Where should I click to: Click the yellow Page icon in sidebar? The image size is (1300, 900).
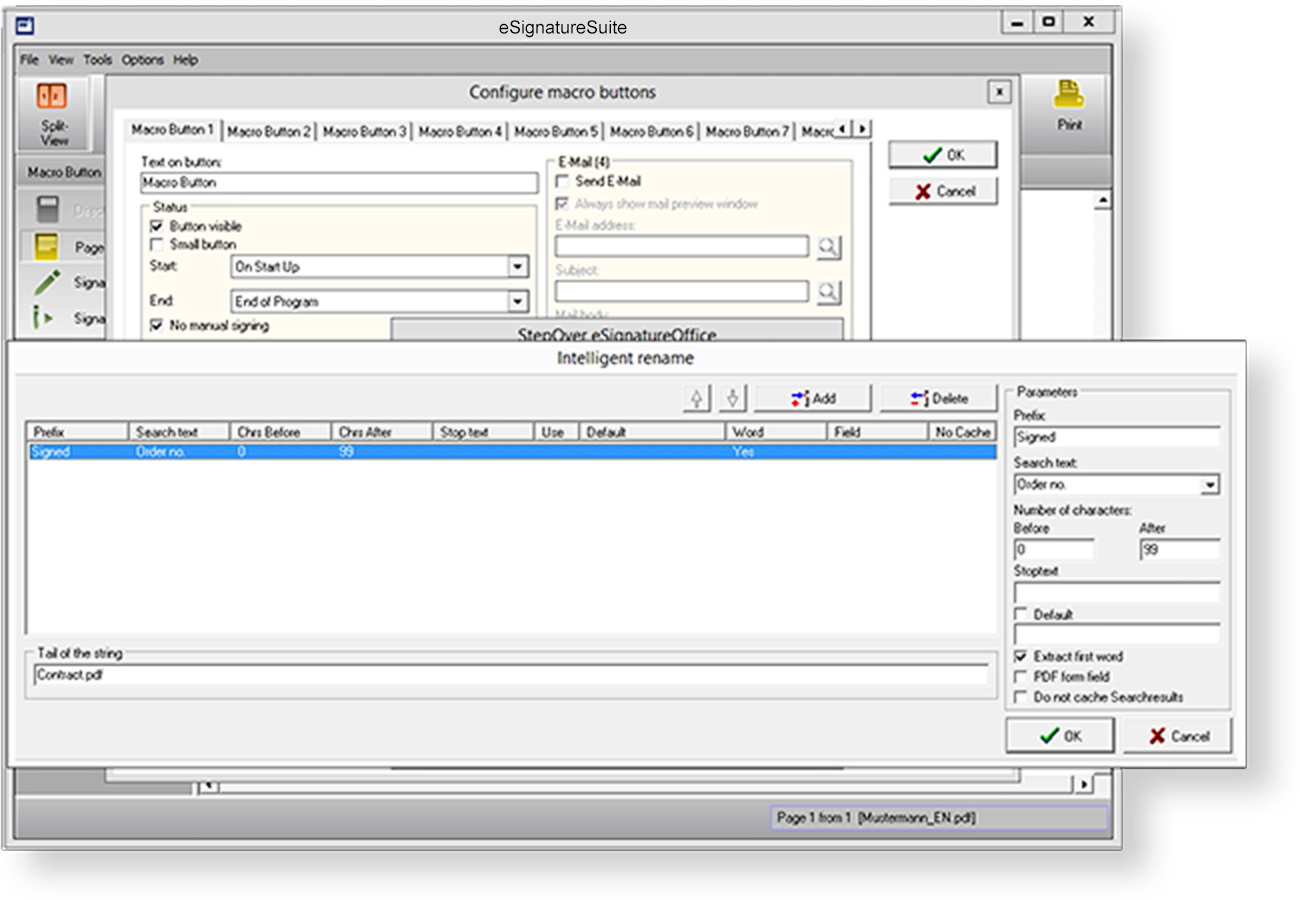[46, 246]
